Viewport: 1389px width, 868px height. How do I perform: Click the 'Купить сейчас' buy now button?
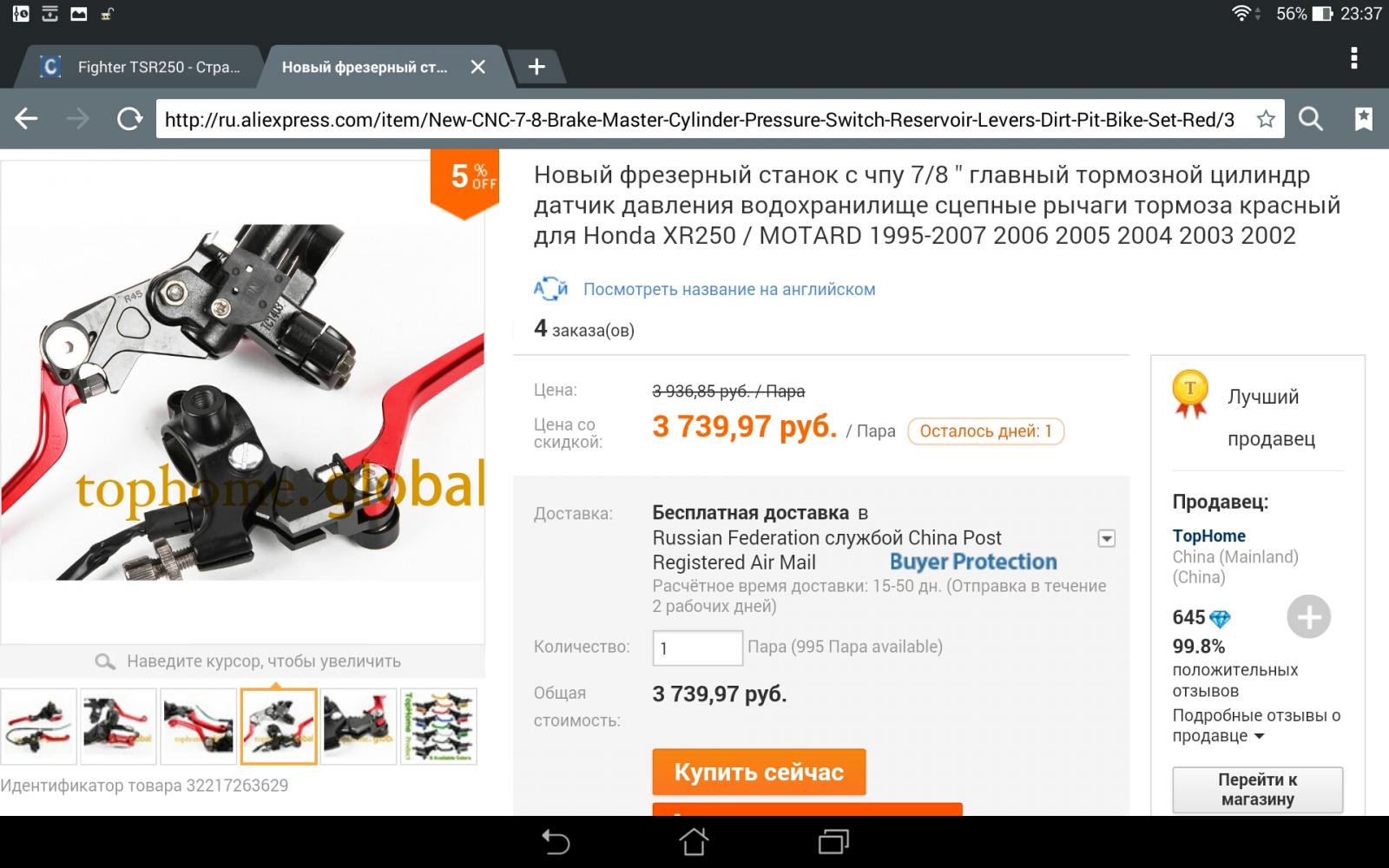tap(759, 772)
